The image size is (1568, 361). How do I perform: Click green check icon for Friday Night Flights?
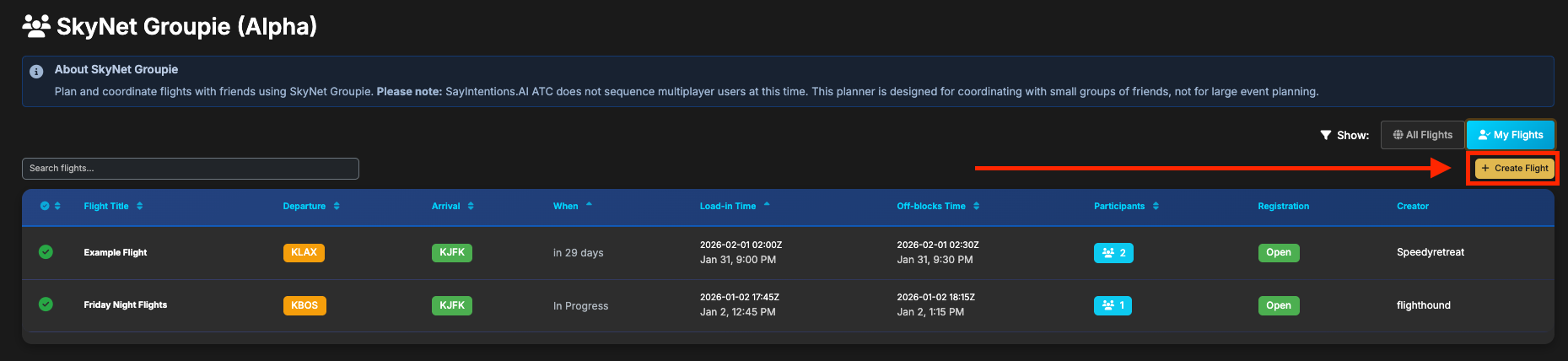coord(46,304)
